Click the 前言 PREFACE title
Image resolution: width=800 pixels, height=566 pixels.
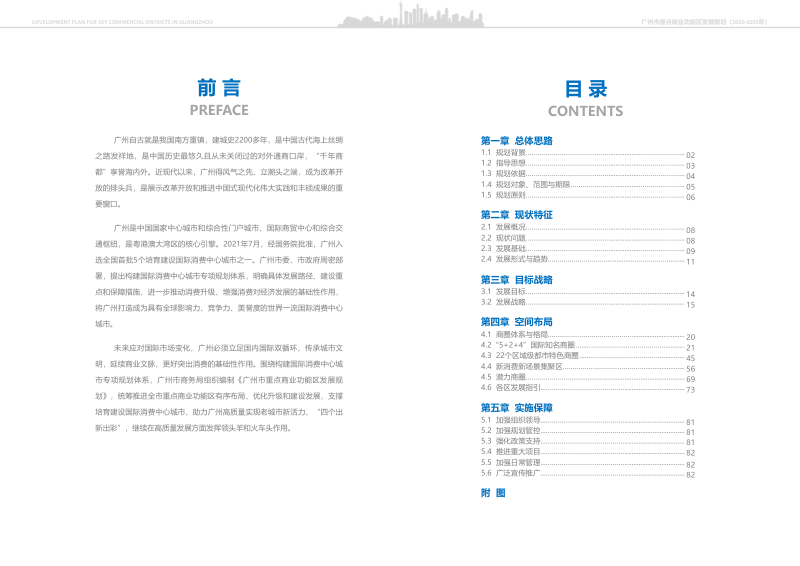218,98
